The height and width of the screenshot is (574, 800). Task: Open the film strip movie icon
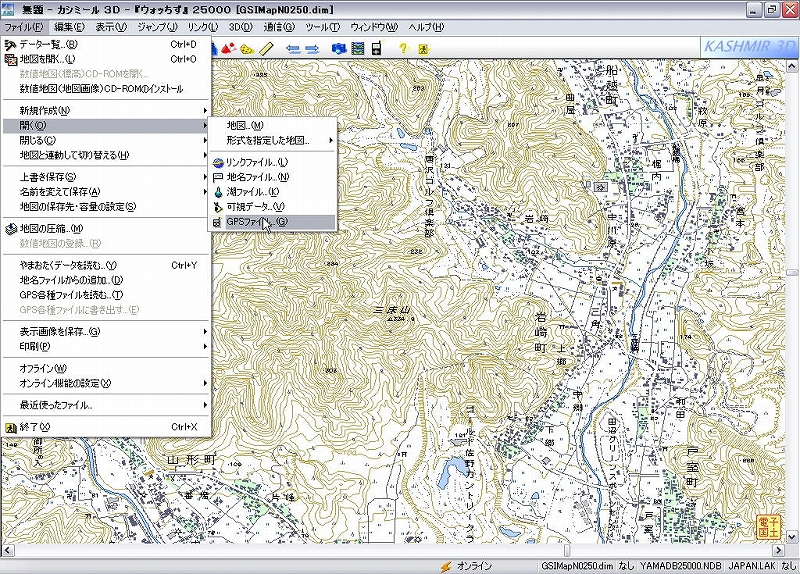coord(358,48)
